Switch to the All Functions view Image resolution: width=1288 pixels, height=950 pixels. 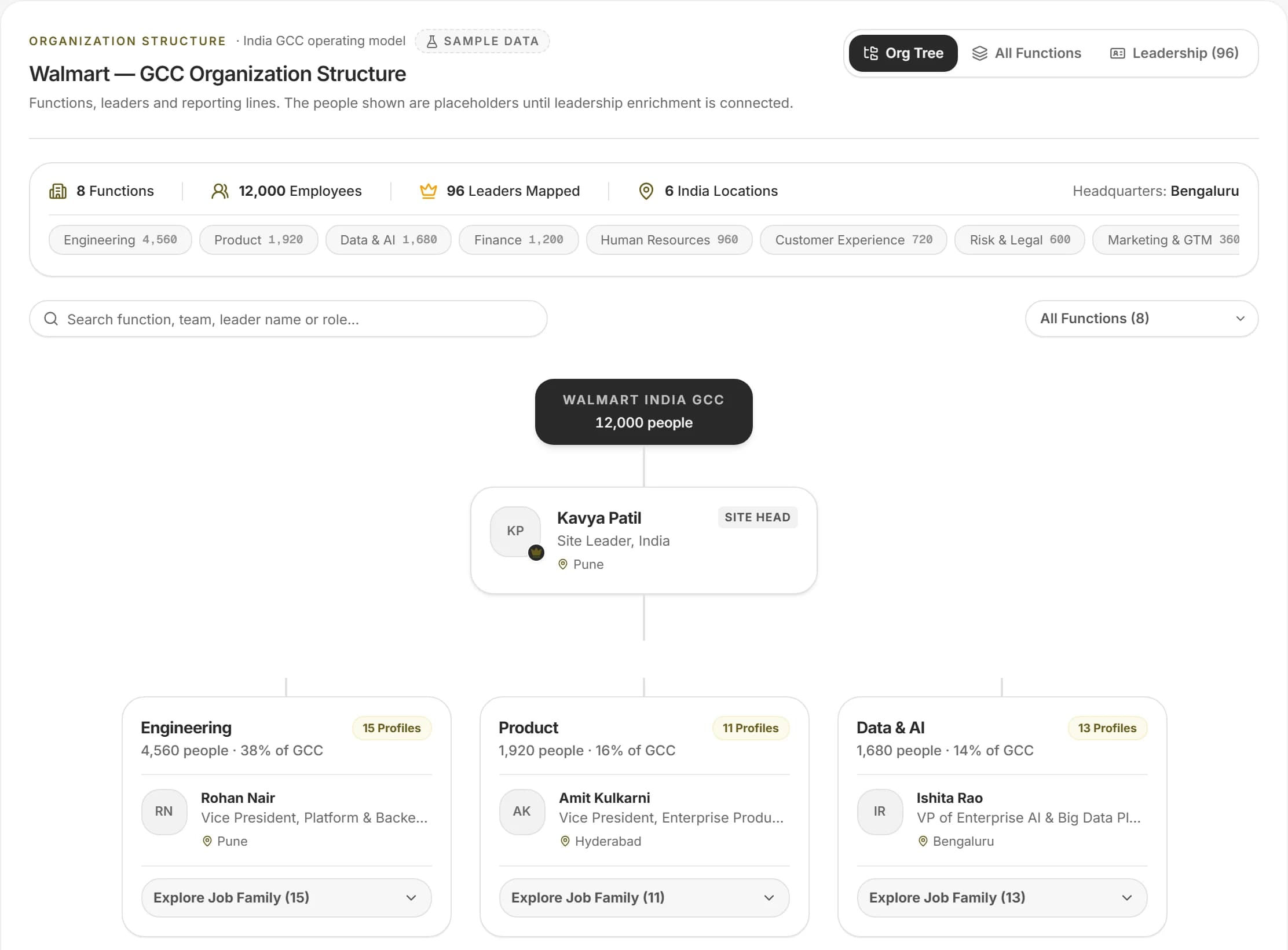click(1026, 53)
